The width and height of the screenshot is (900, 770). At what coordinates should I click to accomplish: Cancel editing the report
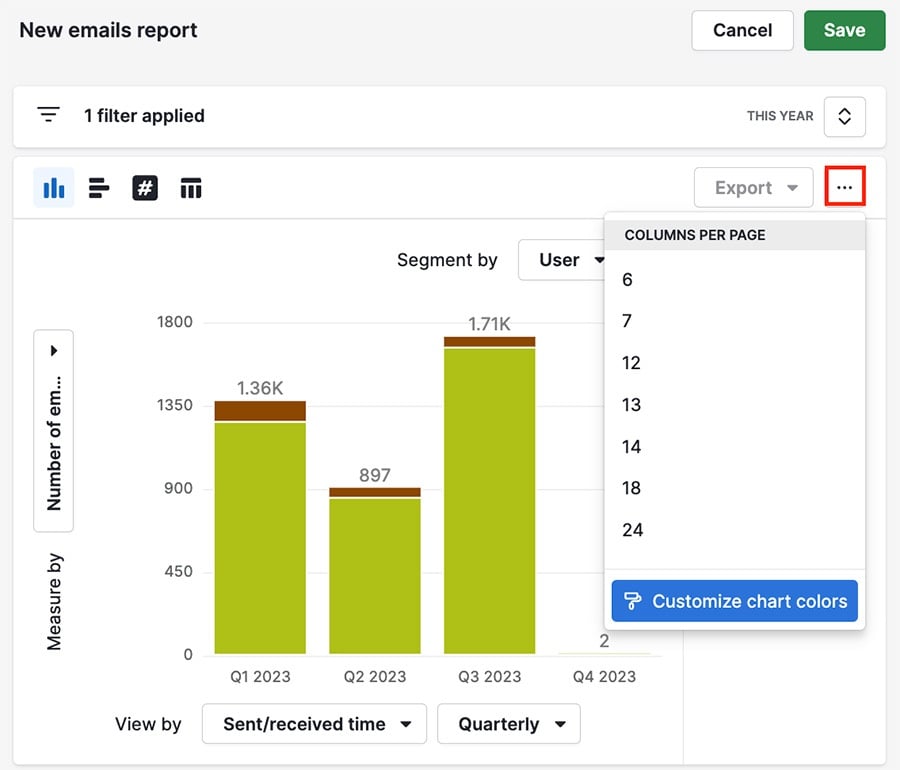[742, 30]
